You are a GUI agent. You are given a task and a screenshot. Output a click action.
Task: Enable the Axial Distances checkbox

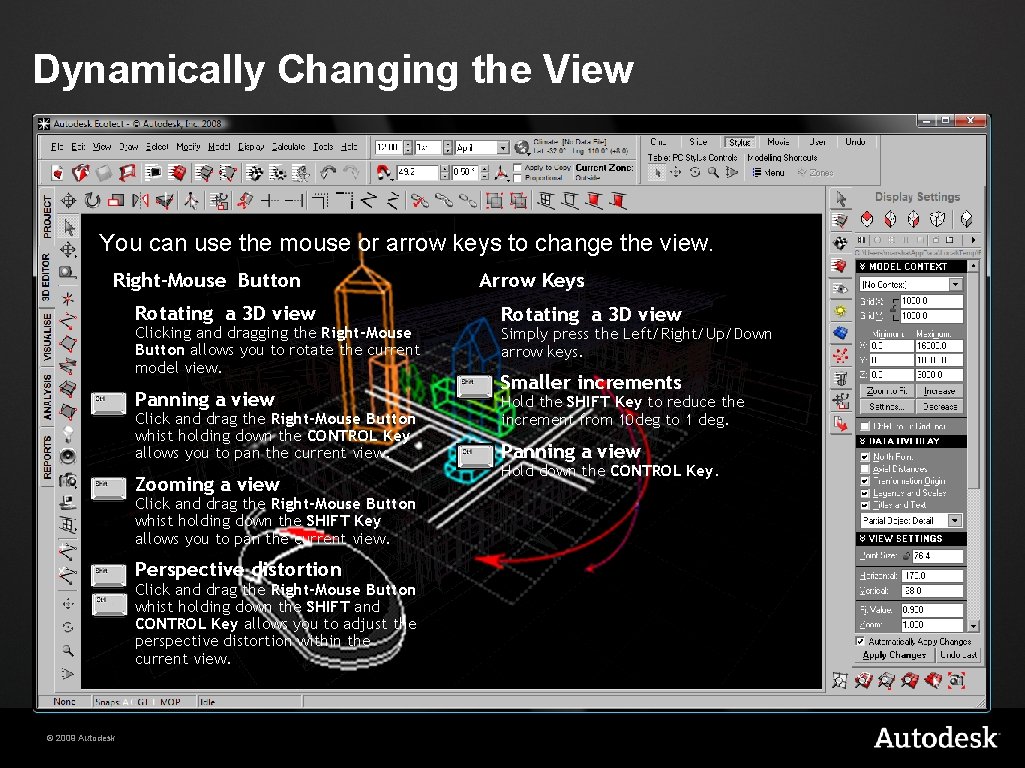(863, 469)
